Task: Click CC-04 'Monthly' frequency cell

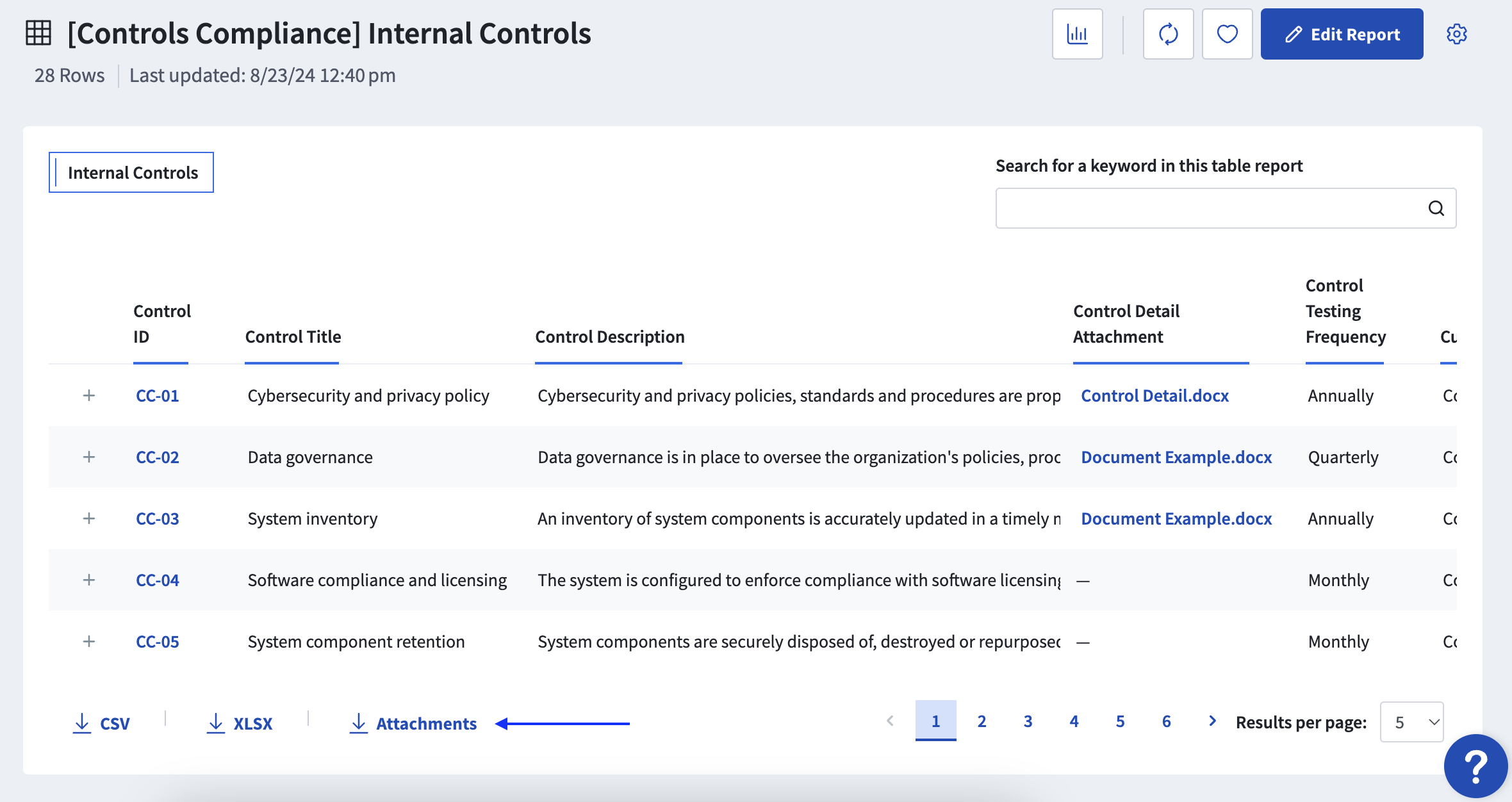Action: (x=1338, y=580)
